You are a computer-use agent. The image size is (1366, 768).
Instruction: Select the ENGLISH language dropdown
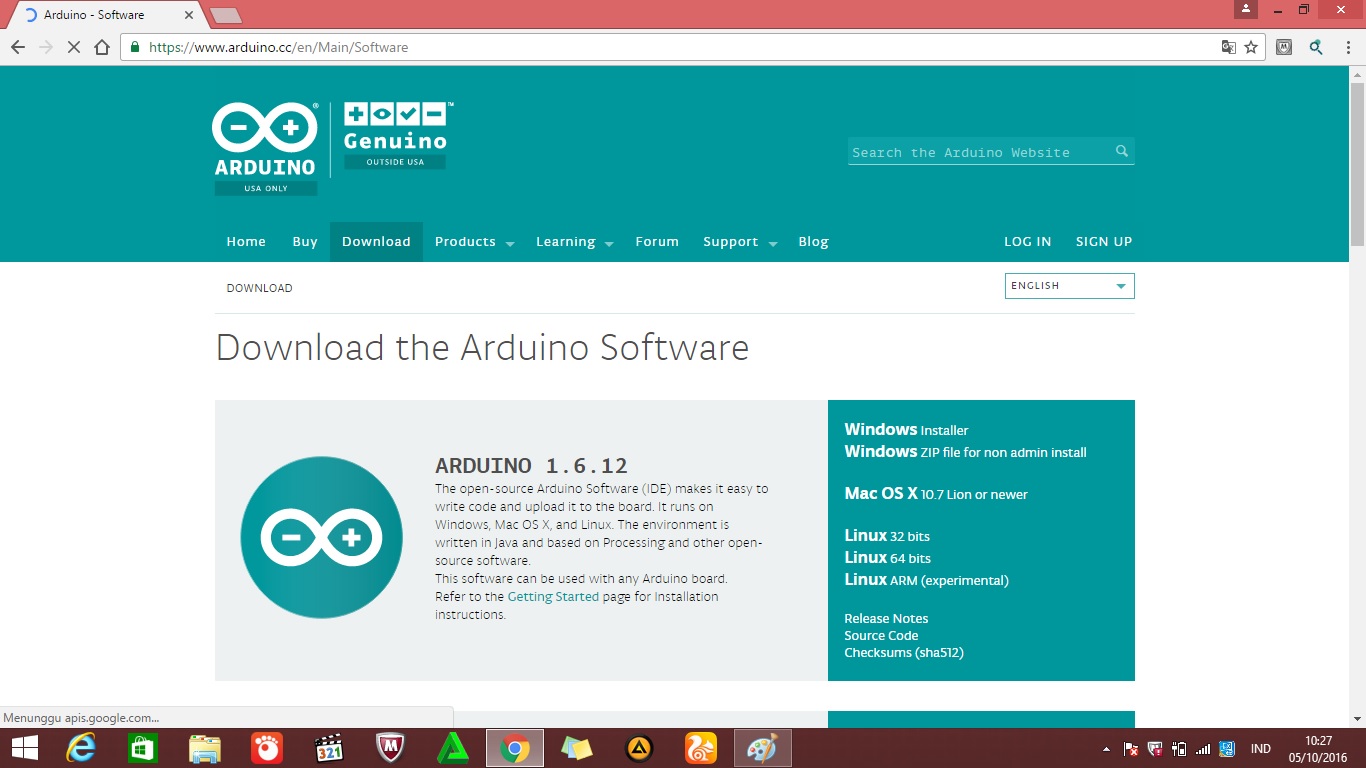click(x=1068, y=285)
